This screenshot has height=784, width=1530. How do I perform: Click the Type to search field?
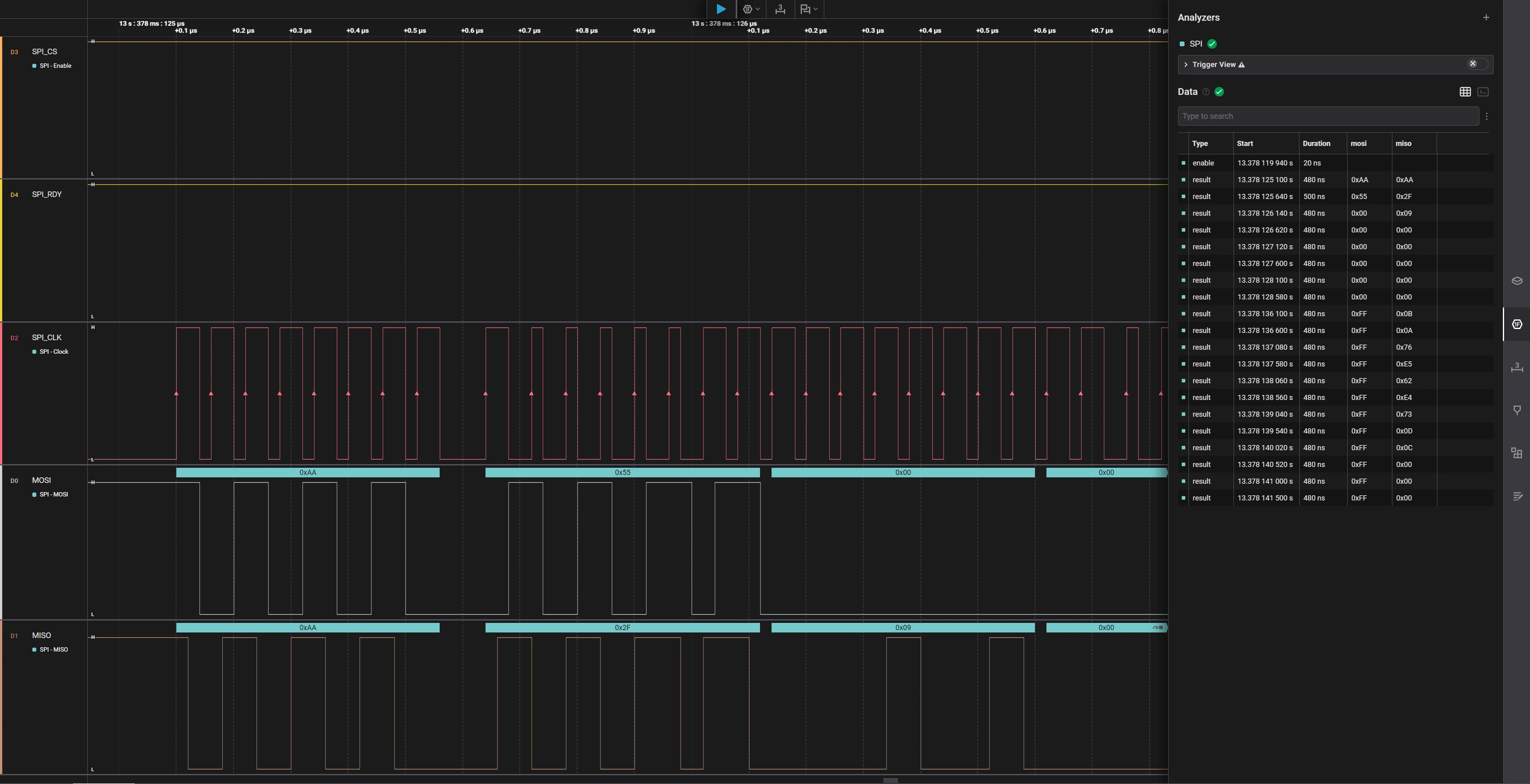[1328, 116]
